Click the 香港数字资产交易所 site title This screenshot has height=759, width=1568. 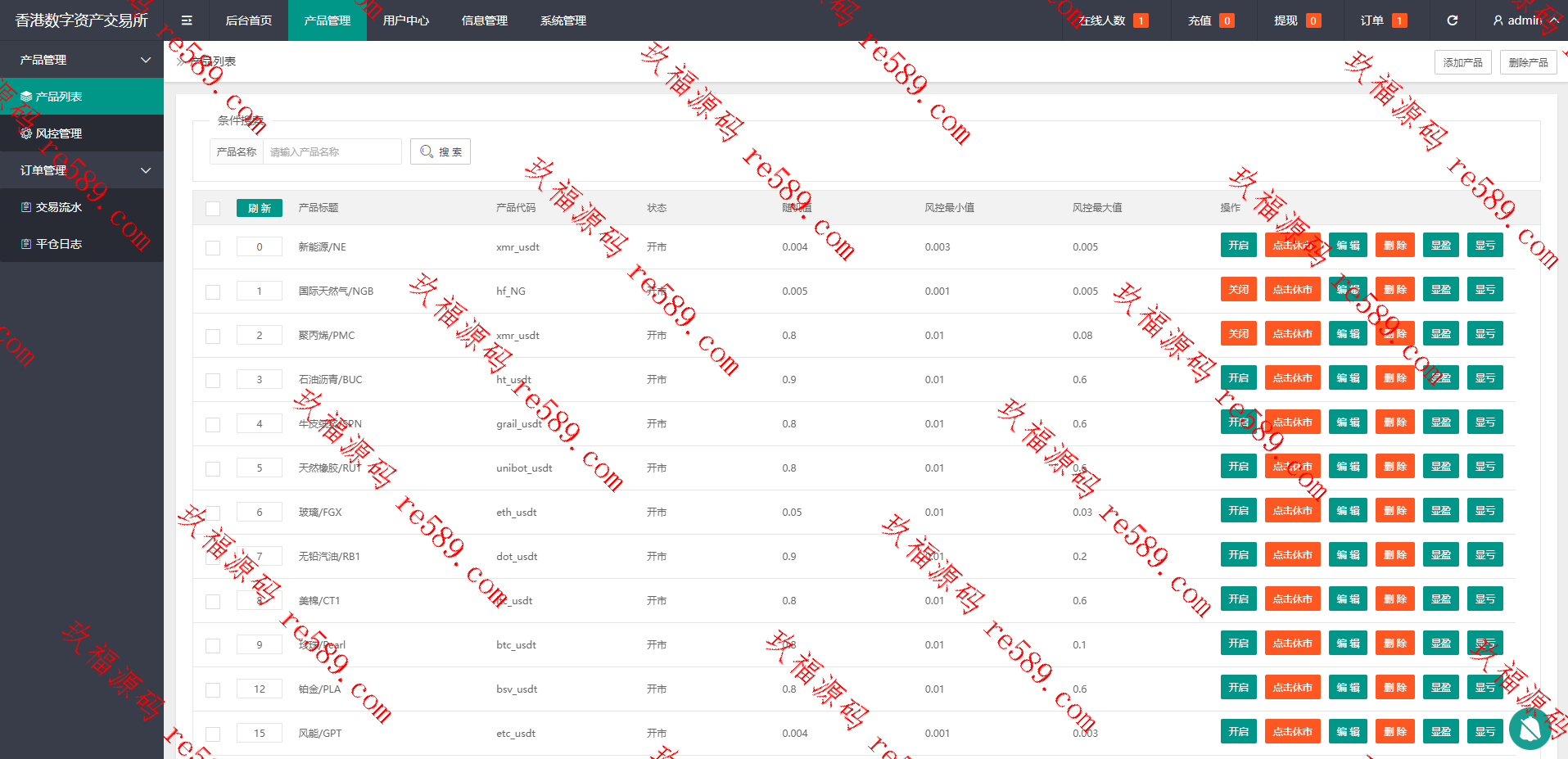pos(81,20)
